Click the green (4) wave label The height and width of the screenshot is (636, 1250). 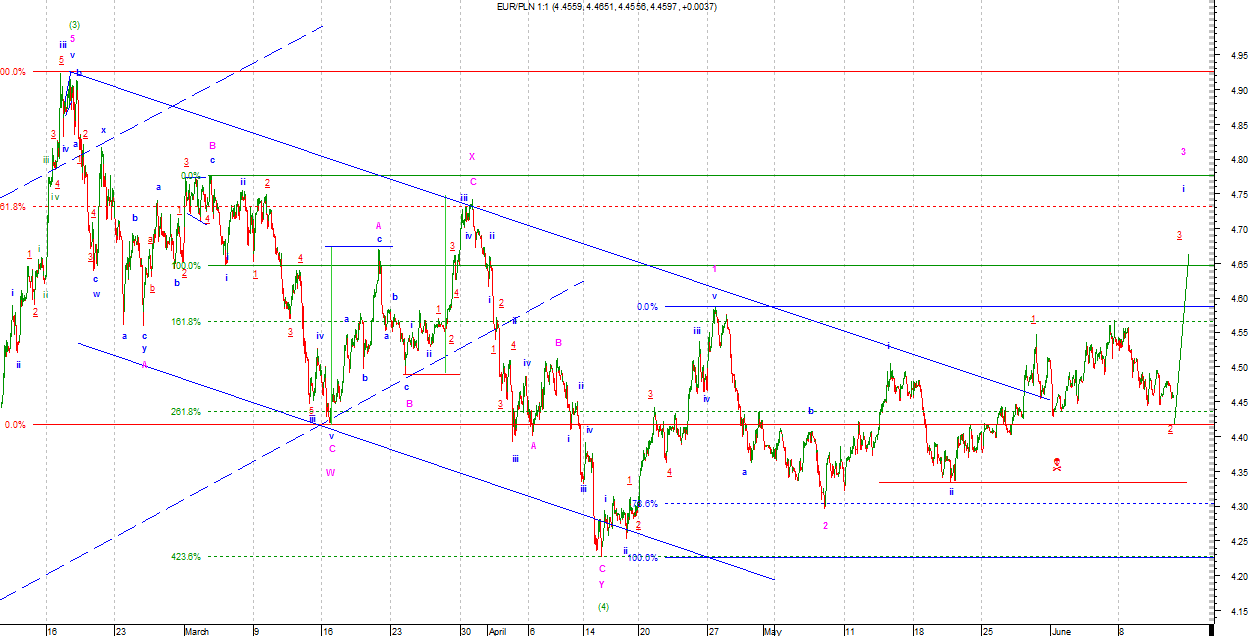[x=603, y=607]
